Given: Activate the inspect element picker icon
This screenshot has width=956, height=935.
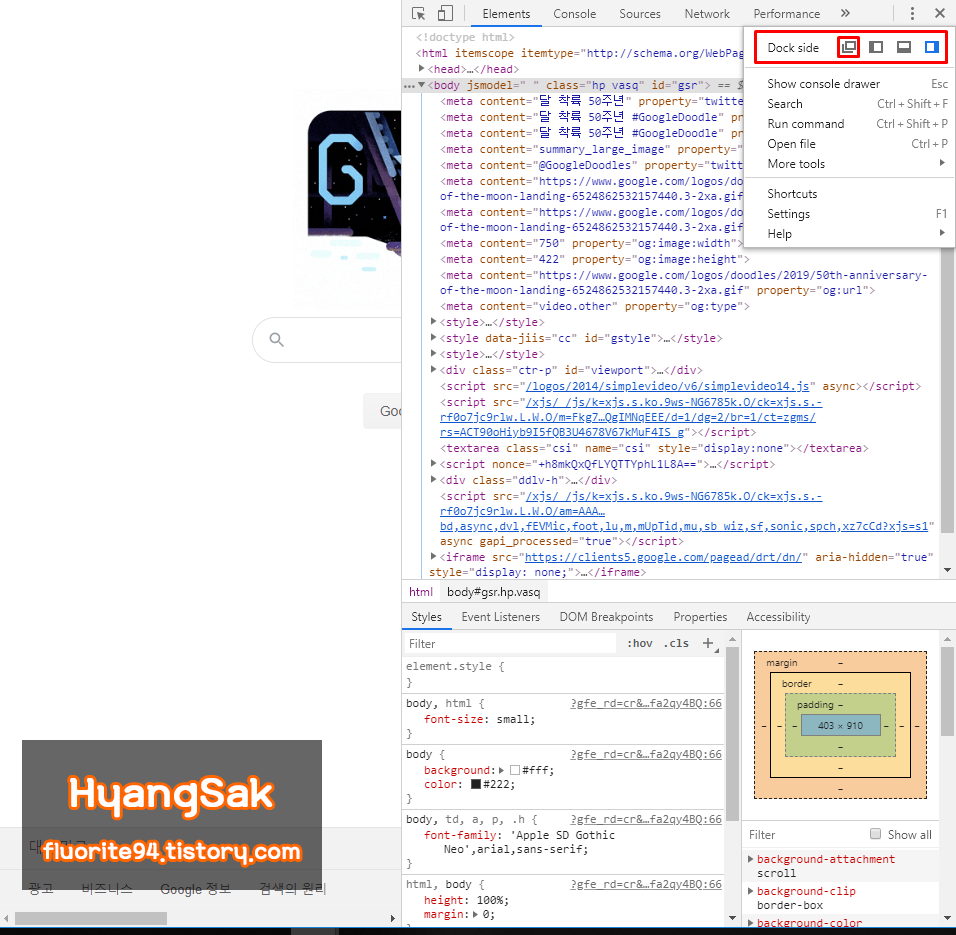Looking at the screenshot, I should point(418,13).
